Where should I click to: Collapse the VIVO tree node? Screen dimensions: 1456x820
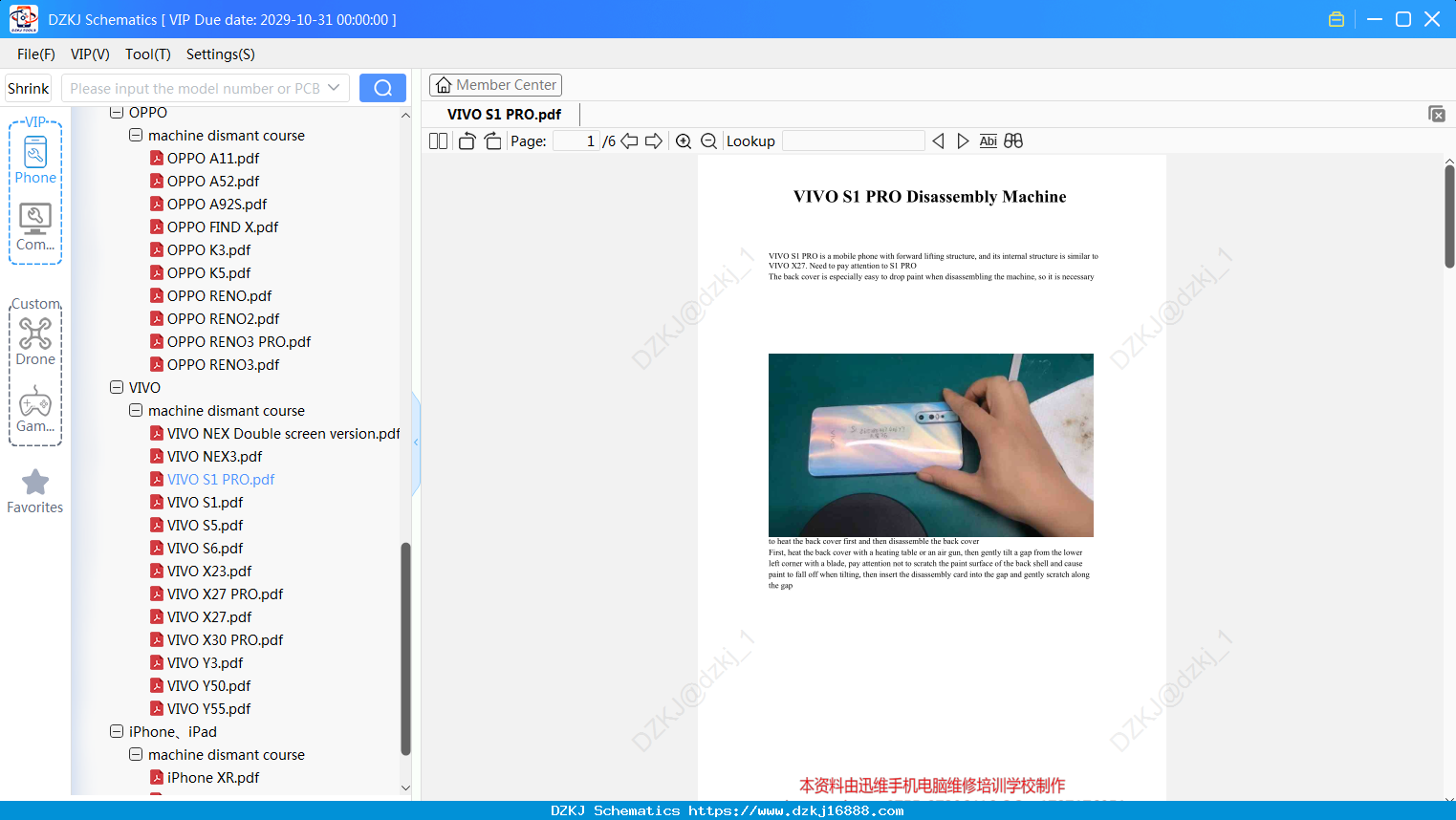pos(117,387)
